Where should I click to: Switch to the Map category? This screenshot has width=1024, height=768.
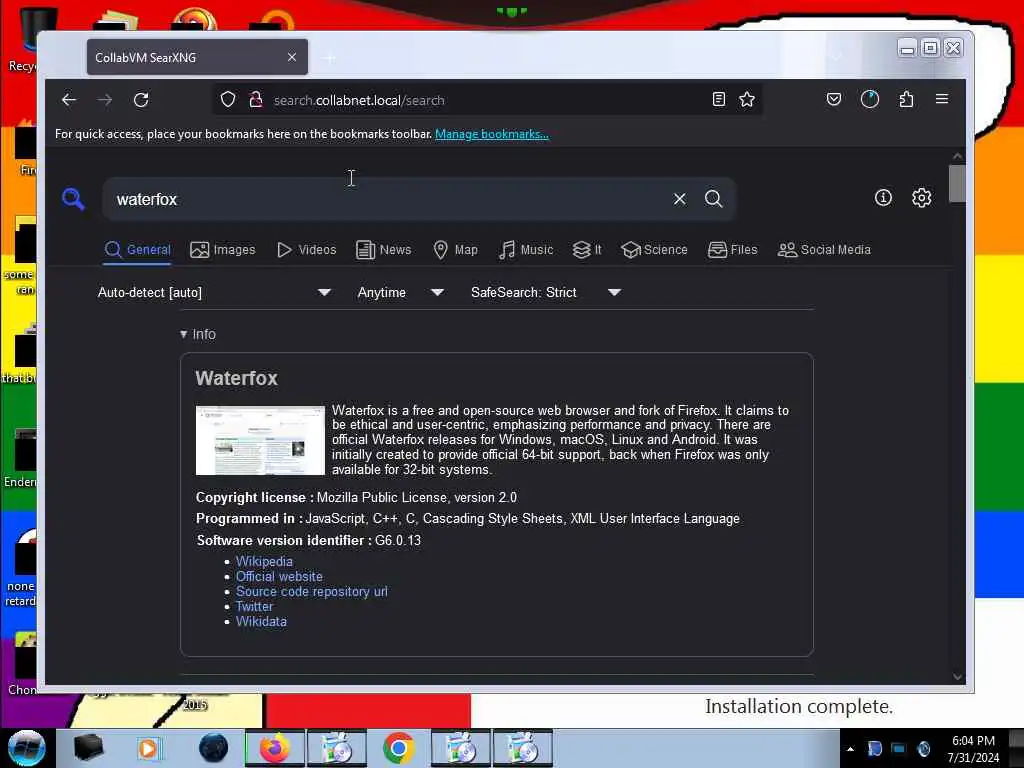point(456,249)
